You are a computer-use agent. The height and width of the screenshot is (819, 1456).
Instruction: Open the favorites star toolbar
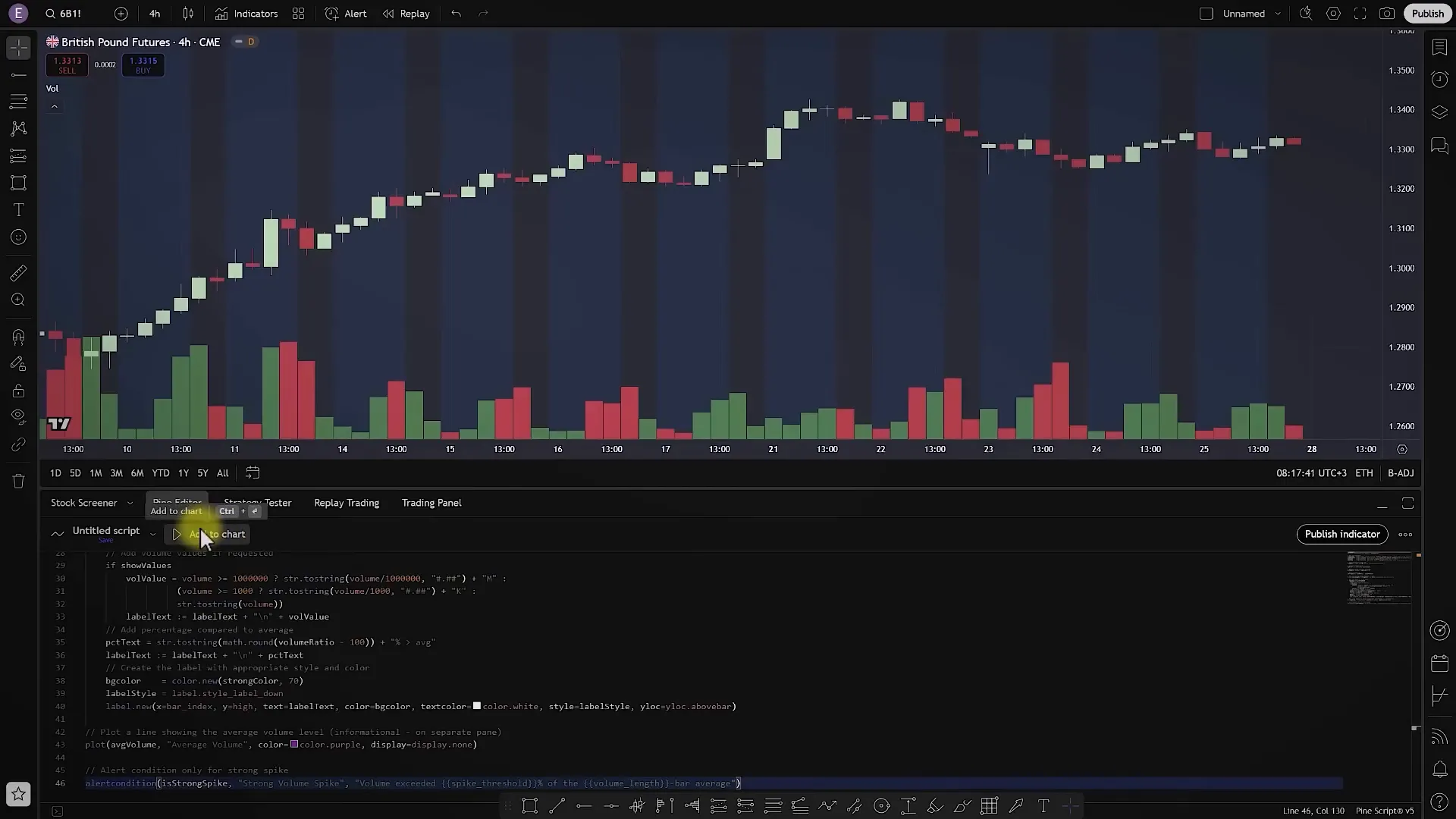tap(19, 794)
